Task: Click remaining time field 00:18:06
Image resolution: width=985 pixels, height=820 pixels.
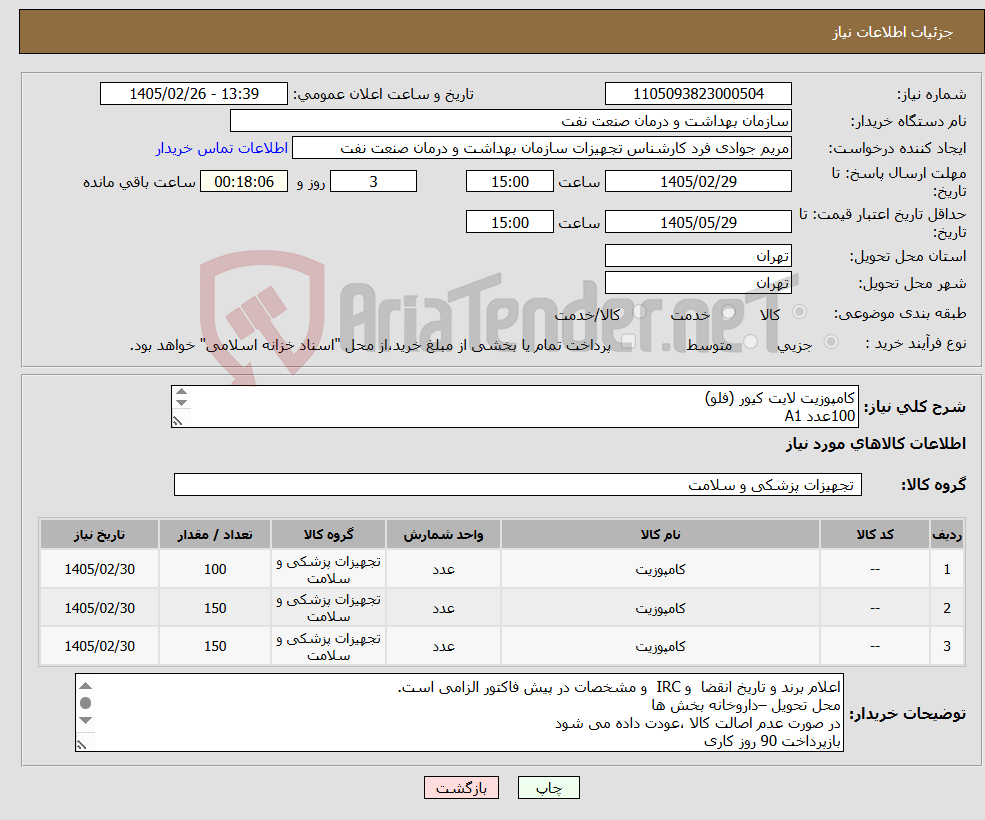Action: click(x=244, y=182)
